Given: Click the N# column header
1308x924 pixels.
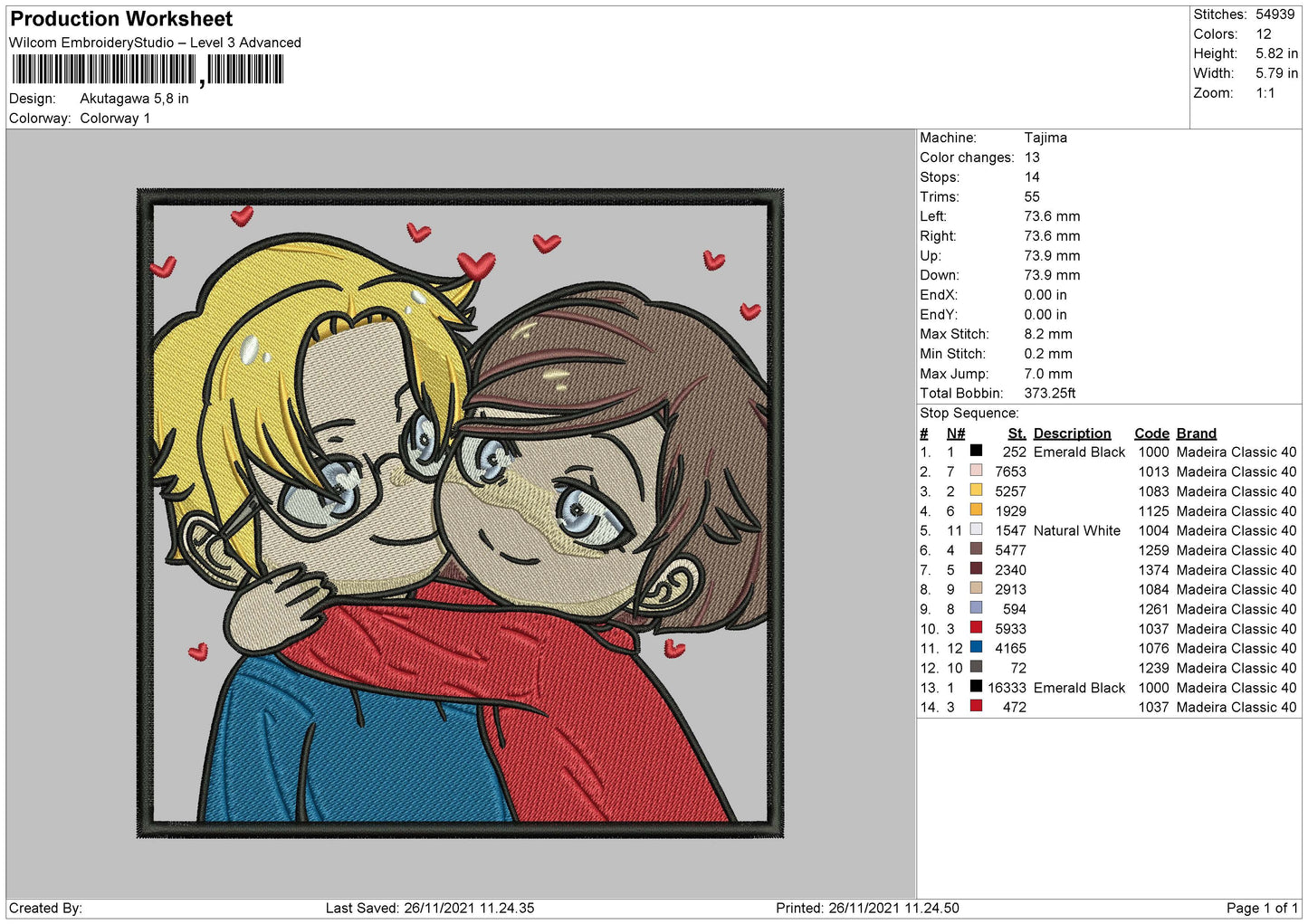Looking at the screenshot, I should tap(956, 433).
